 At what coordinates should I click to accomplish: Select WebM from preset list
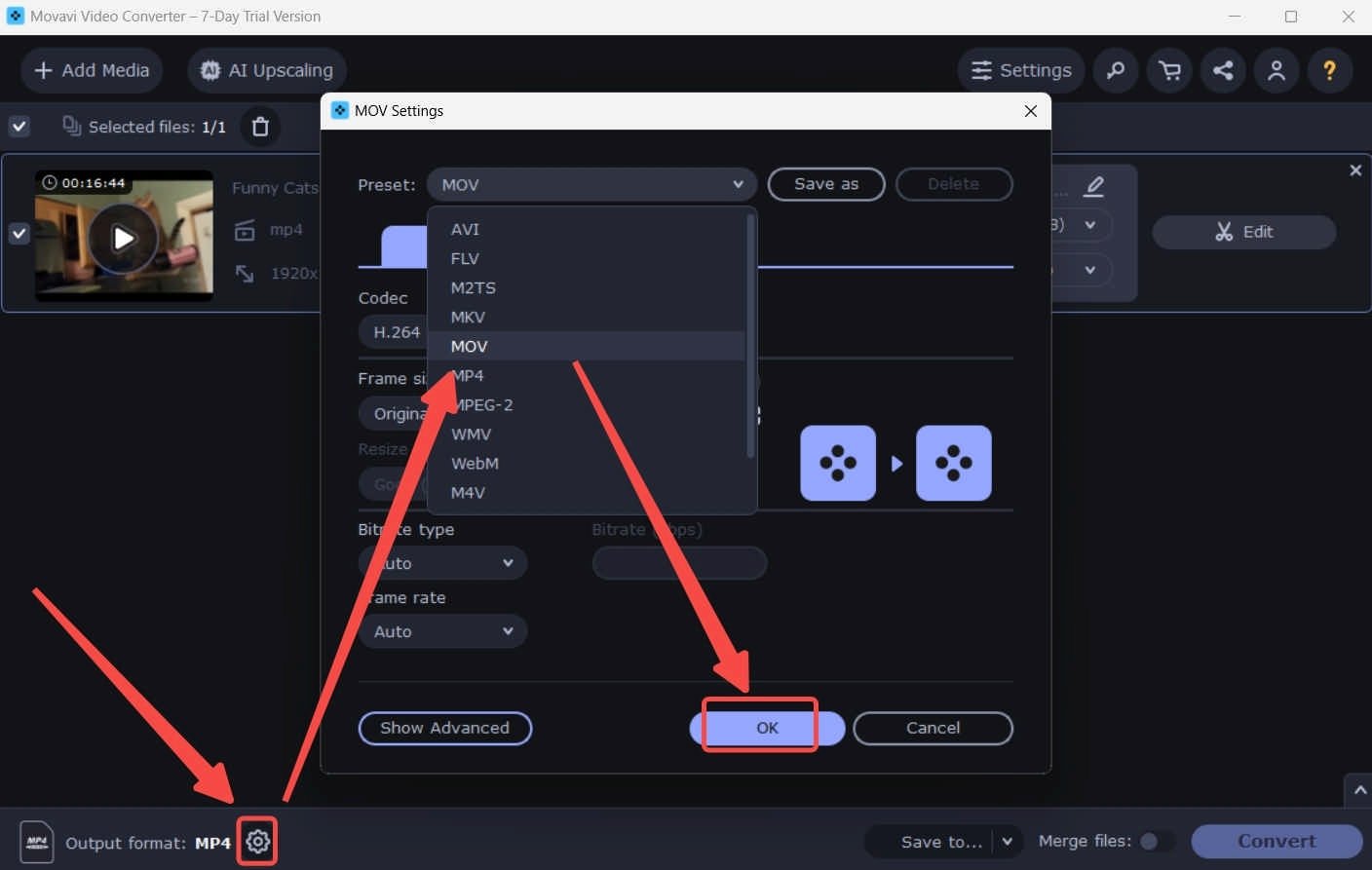587,463
